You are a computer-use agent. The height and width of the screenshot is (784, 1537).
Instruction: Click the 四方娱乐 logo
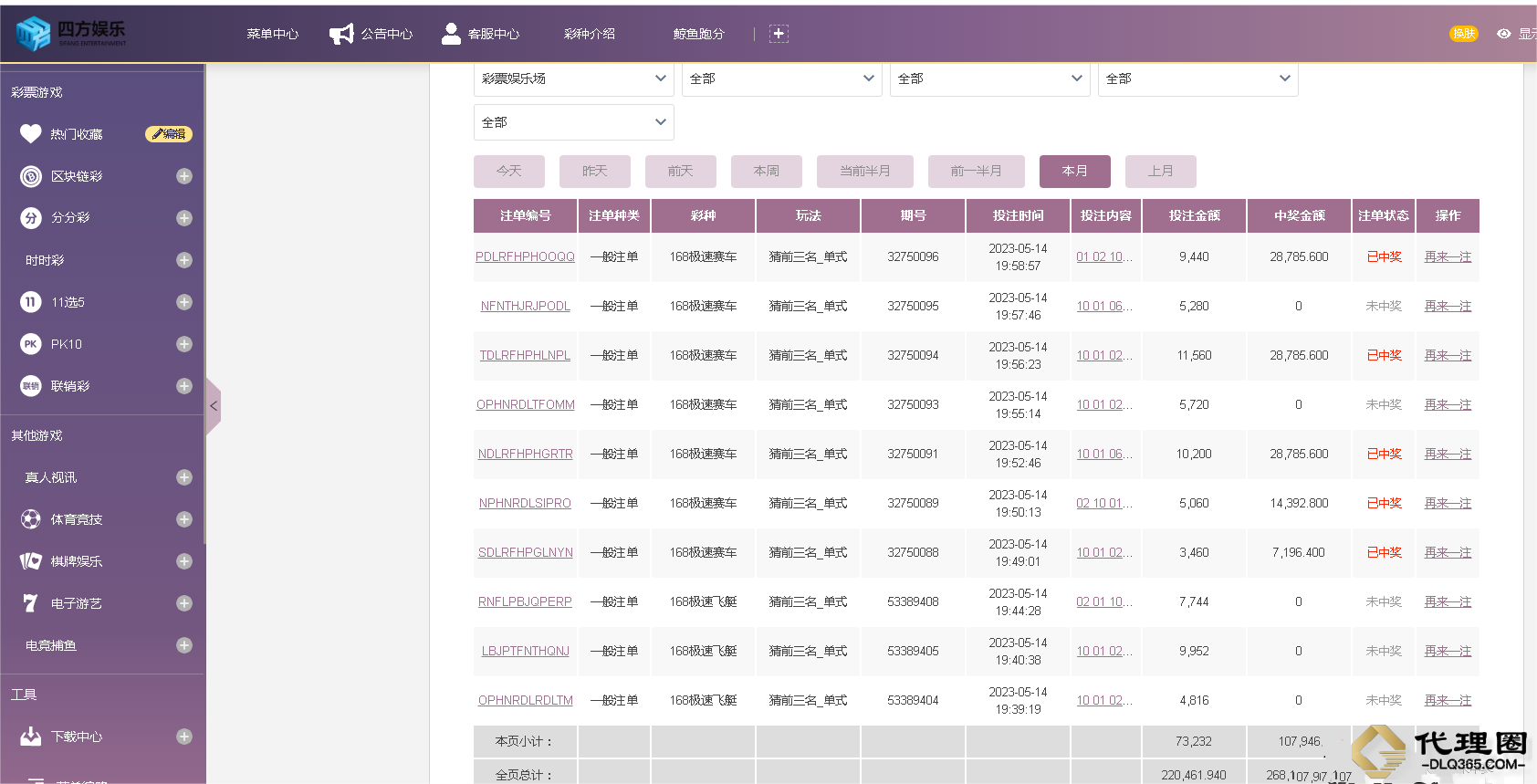(x=71, y=33)
